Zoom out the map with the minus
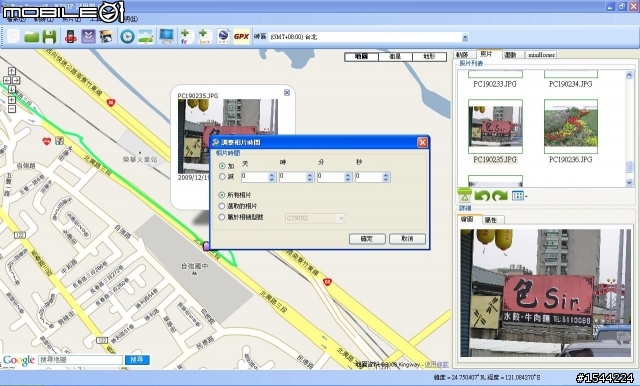 11,109
